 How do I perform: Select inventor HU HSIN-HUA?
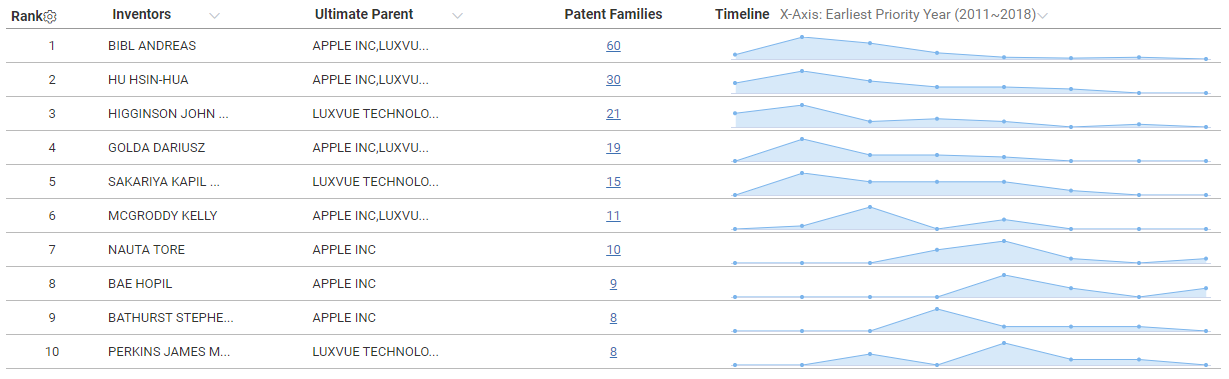click(x=148, y=80)
